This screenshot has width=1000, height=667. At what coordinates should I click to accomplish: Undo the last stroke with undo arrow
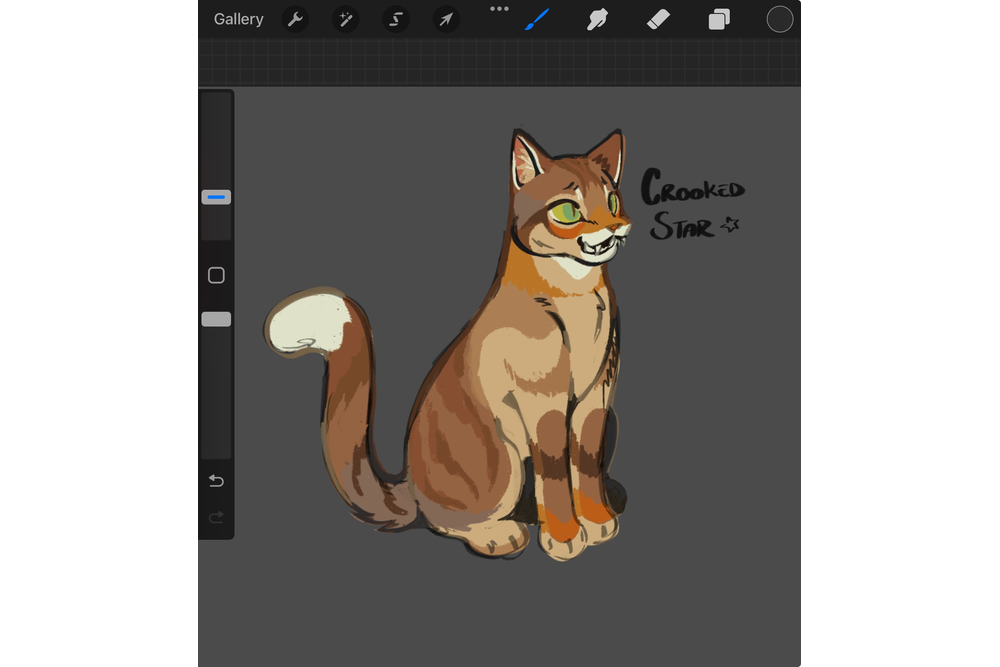click(216, 481)
